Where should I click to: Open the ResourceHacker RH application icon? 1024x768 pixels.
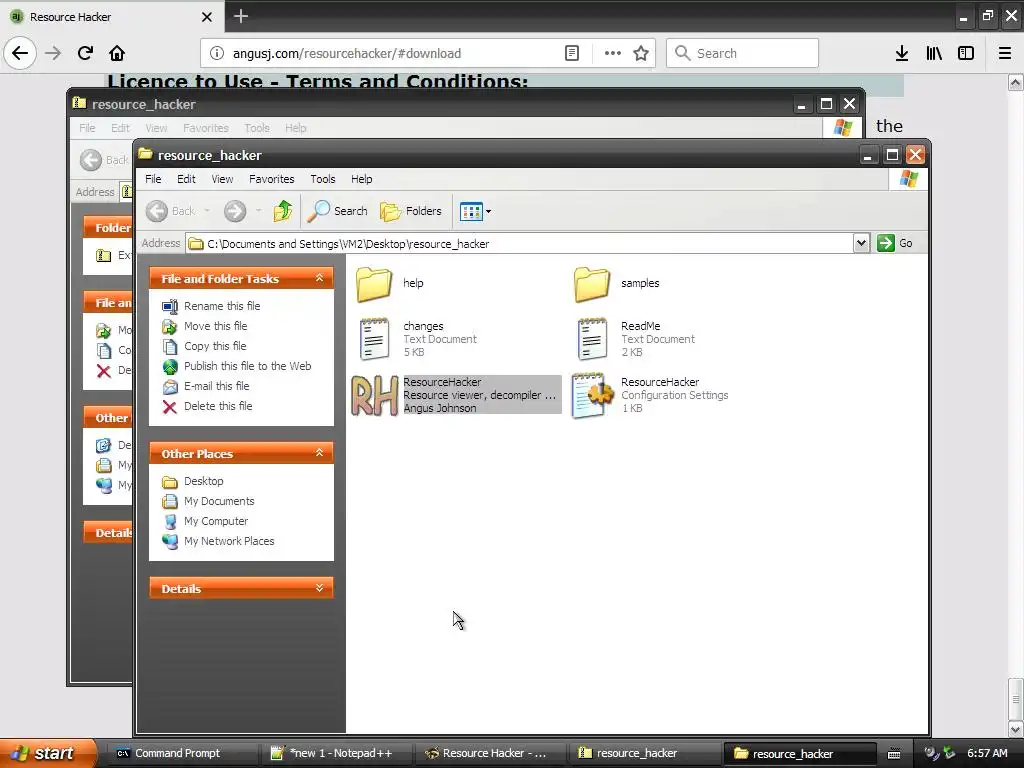pyautogui.click(x=374, y=395)
